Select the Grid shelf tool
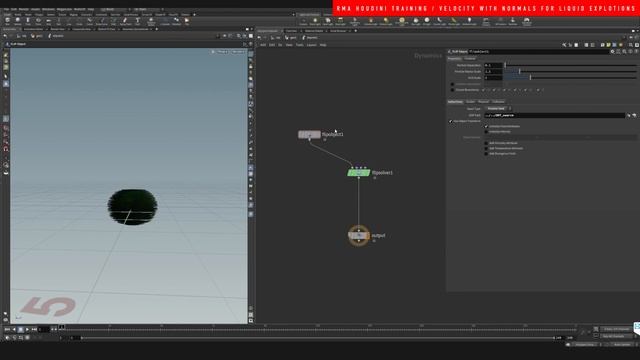The width and height of the screenshot is (640, 360). pos(48,21)
